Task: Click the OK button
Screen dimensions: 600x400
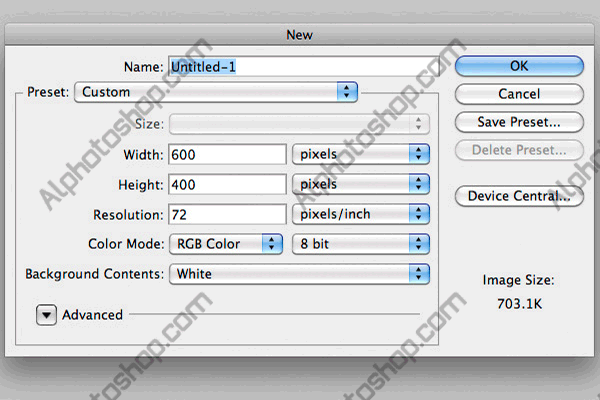Action: [519, 66]
